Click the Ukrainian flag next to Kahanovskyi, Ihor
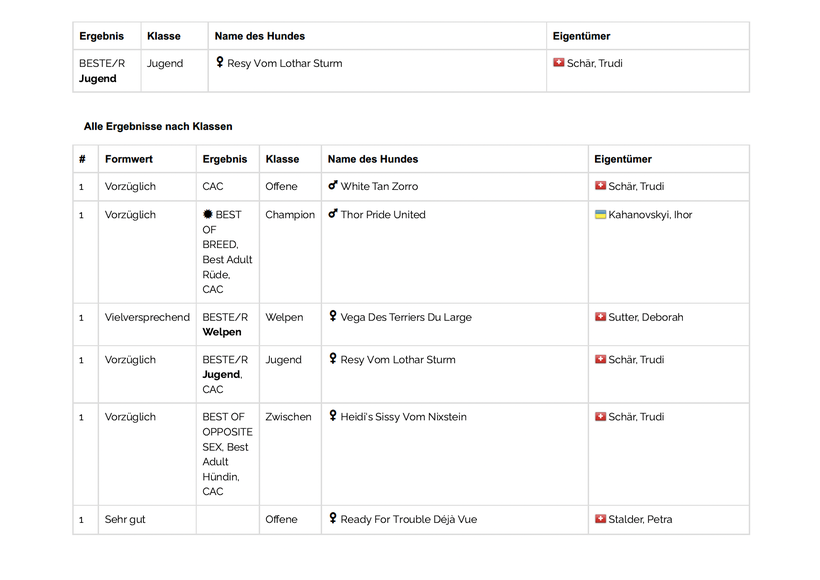 tap(600, 214)
